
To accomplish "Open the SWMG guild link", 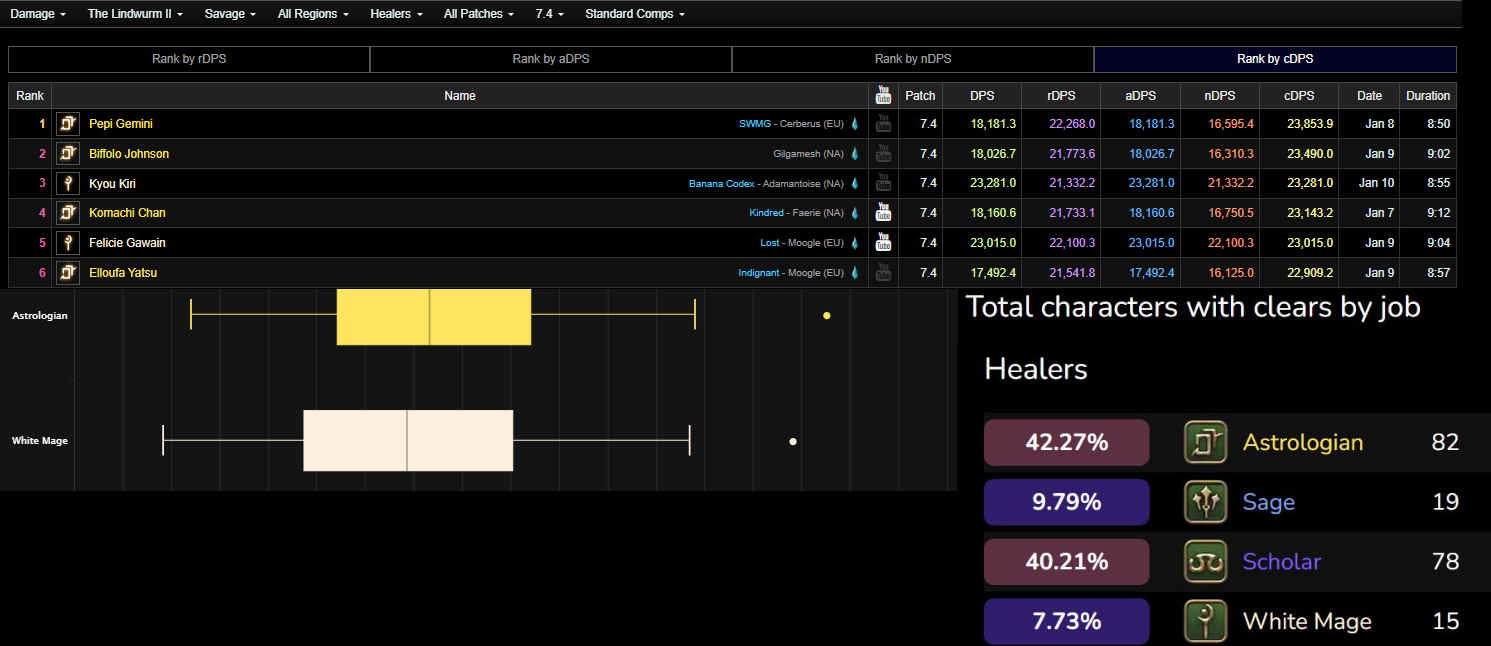I will (x=755, y=124).
